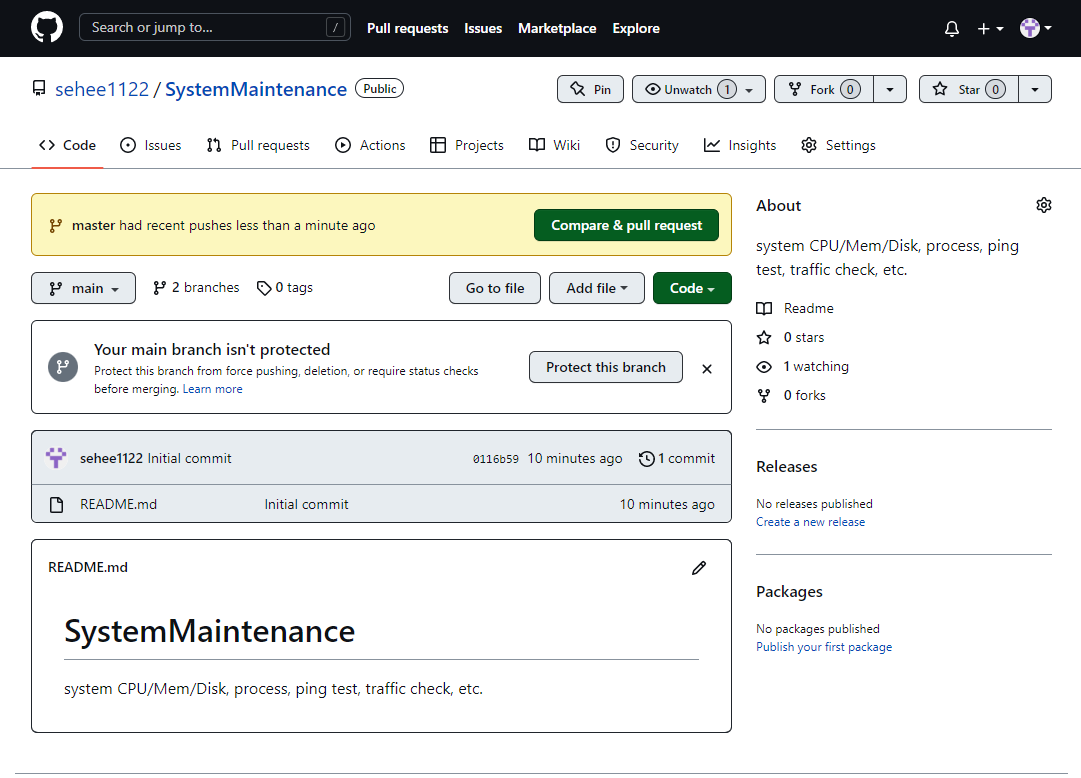Open the sehee1122 owner link
This screenshot has width=1081, height=778.
(102, 89)
